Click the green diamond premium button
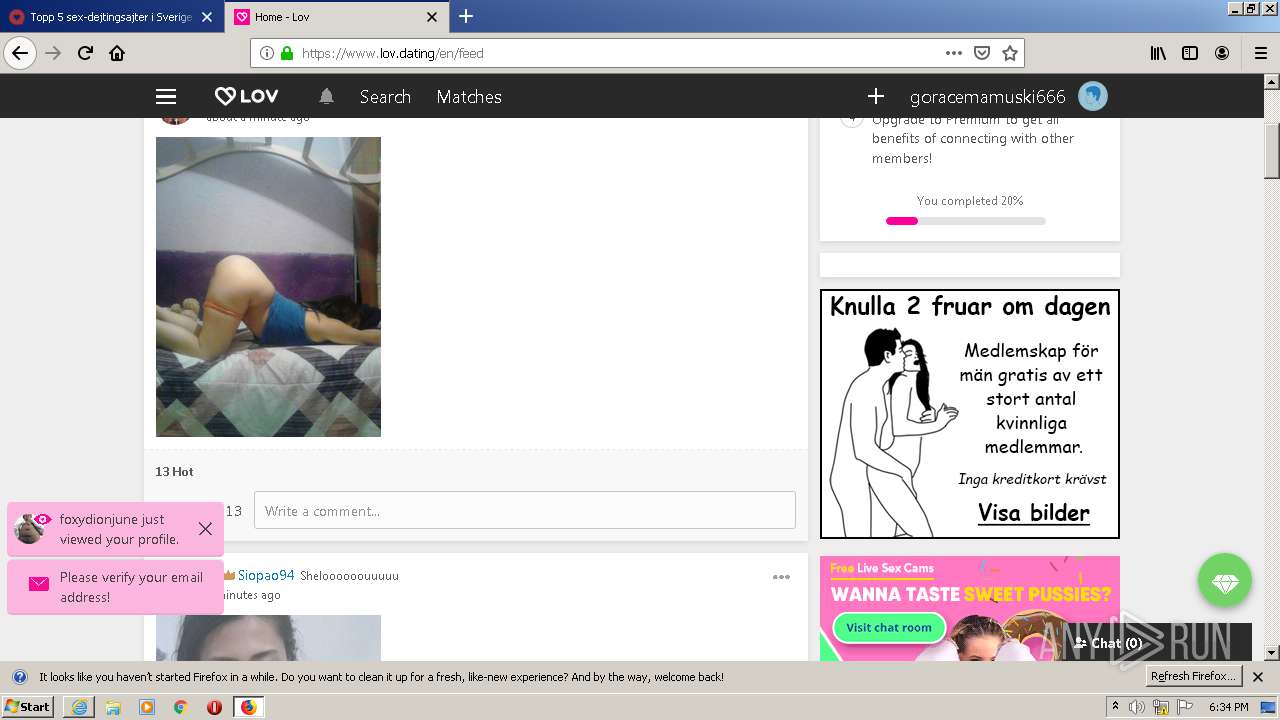 (1225, 580)
